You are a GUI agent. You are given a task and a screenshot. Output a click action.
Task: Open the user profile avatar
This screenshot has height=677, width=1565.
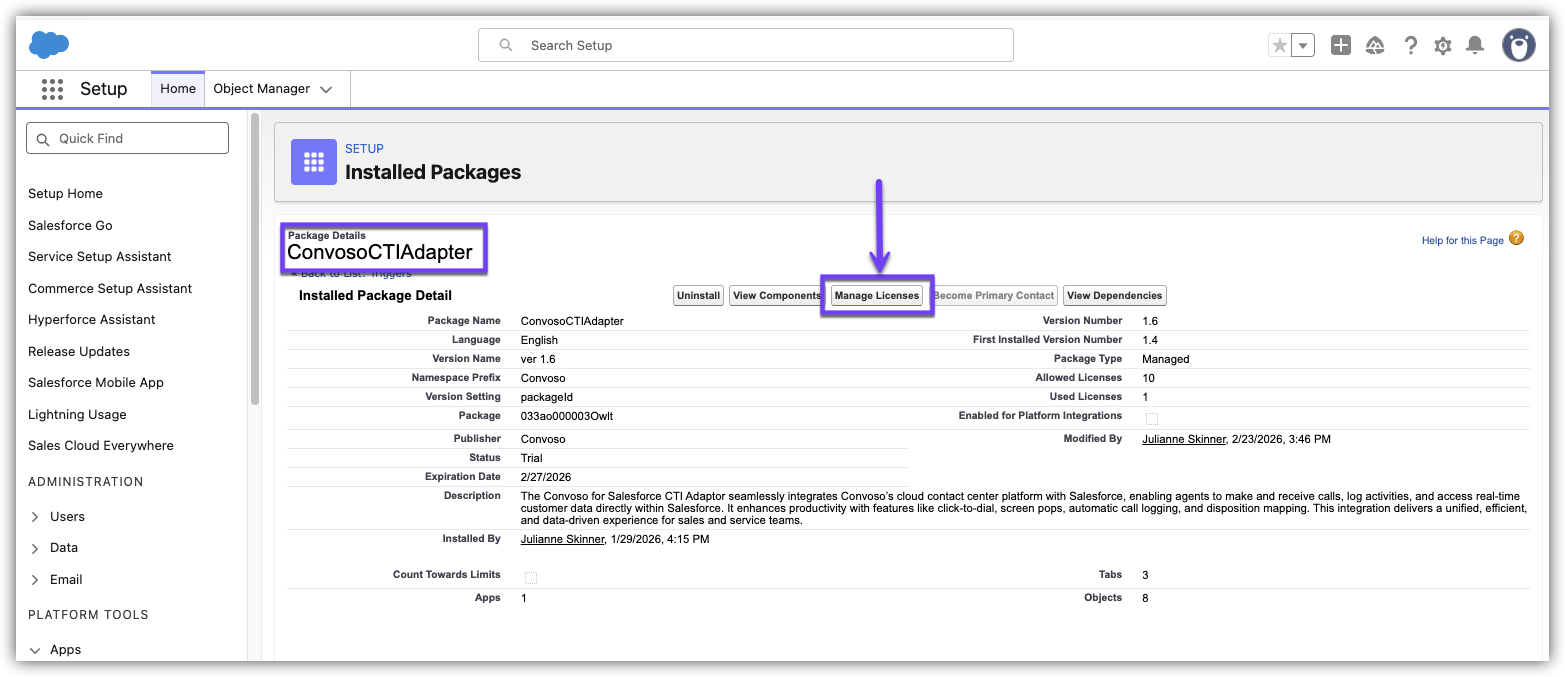[1518, 45]
